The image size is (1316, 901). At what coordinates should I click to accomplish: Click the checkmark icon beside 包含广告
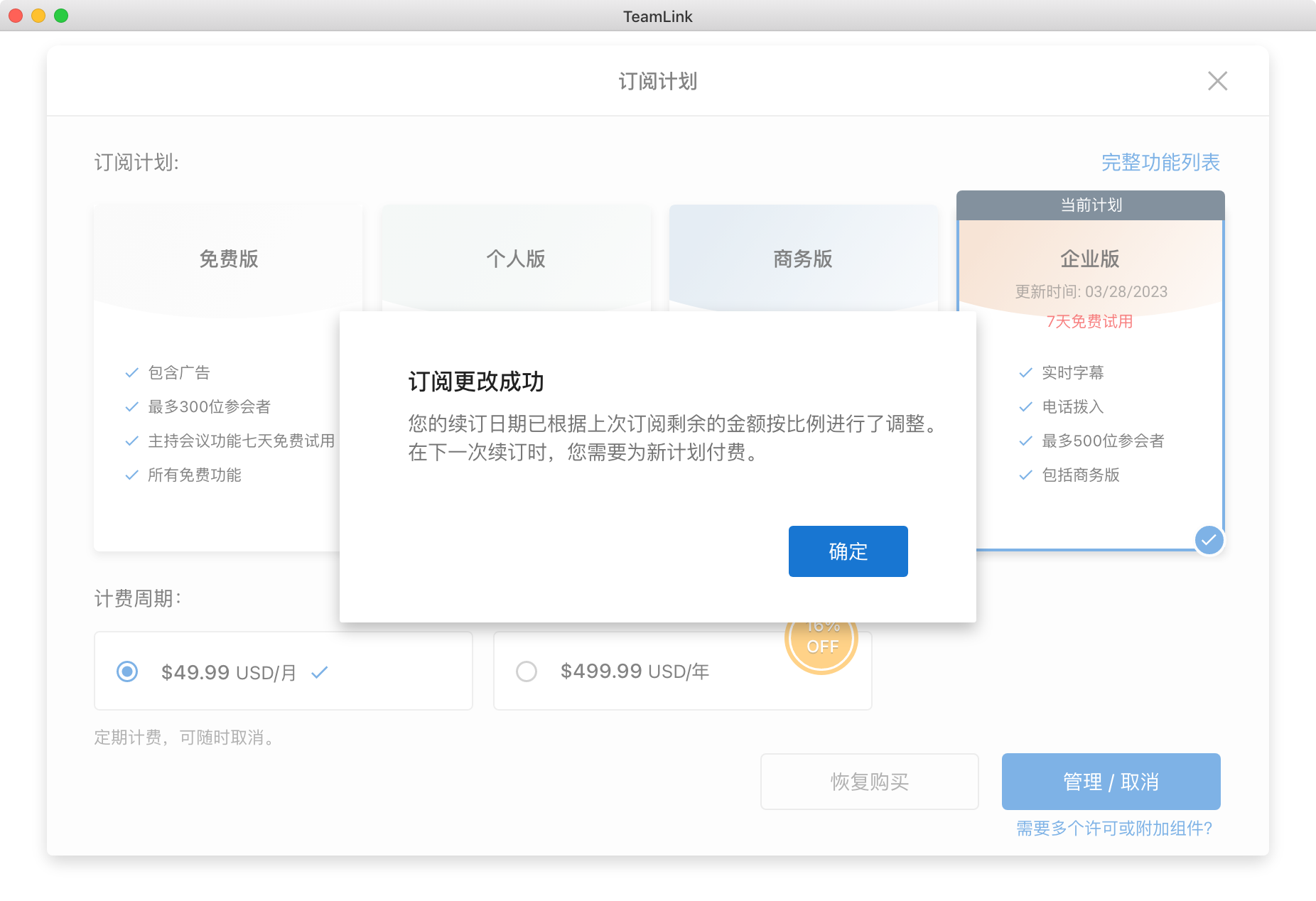click(131, 373)
